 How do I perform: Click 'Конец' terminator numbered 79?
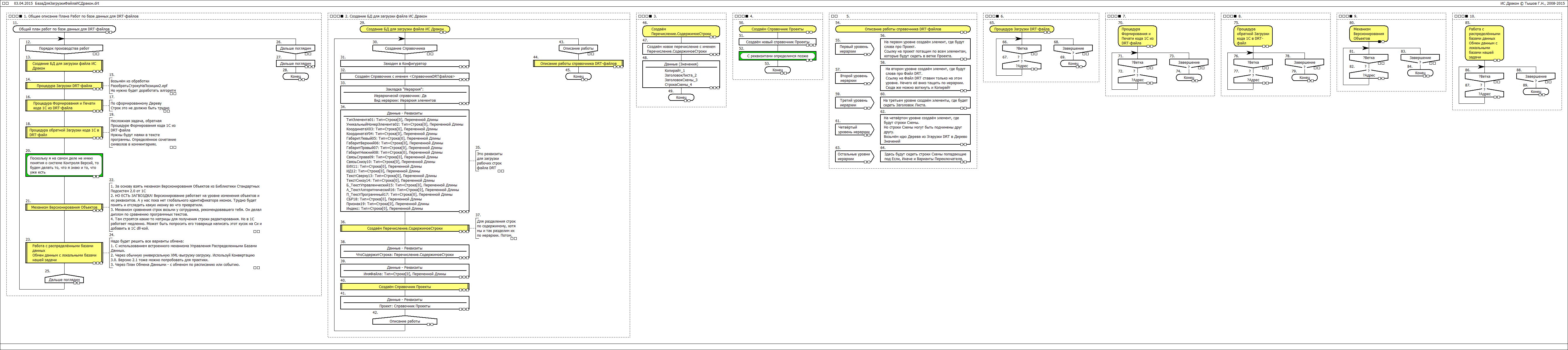pyautogui.click(x=1305, y=77)
